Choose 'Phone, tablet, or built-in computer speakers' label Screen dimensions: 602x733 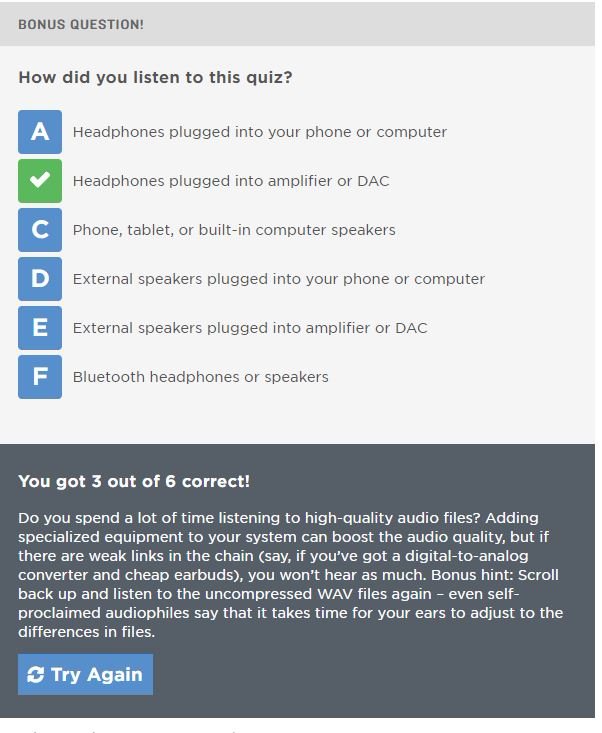pyautogui.click(x=234, y=230)
